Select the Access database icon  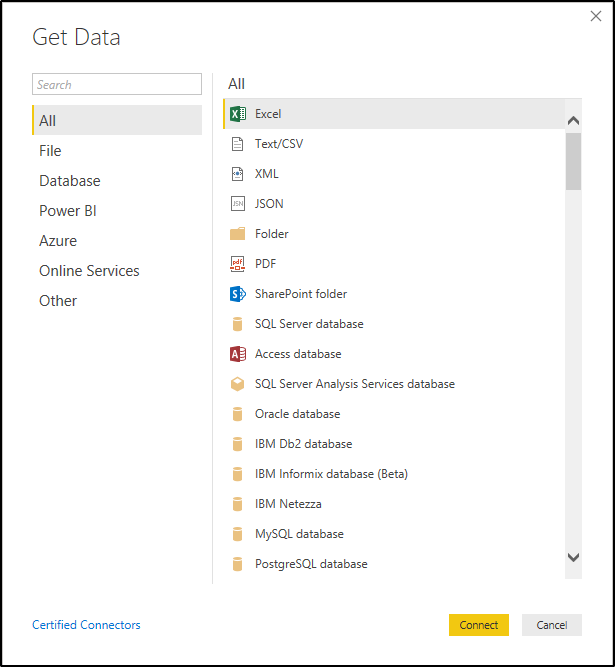click(x=238, y=354)
